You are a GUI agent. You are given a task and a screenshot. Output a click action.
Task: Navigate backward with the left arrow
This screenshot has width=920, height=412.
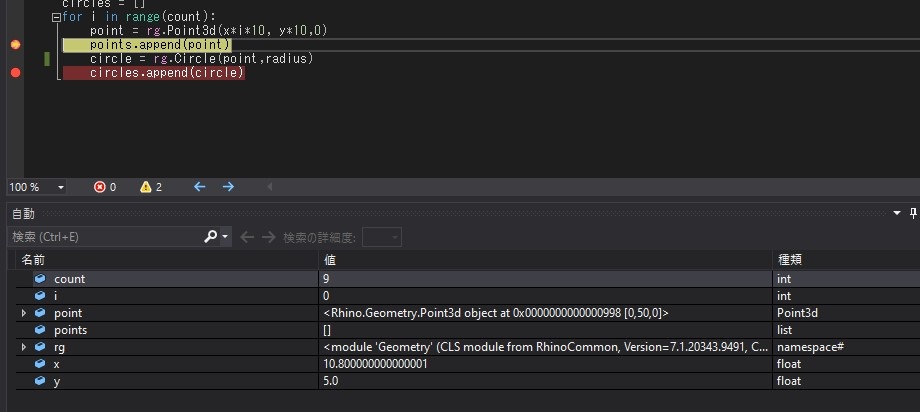pyautogui.click(x=199, y=187)
